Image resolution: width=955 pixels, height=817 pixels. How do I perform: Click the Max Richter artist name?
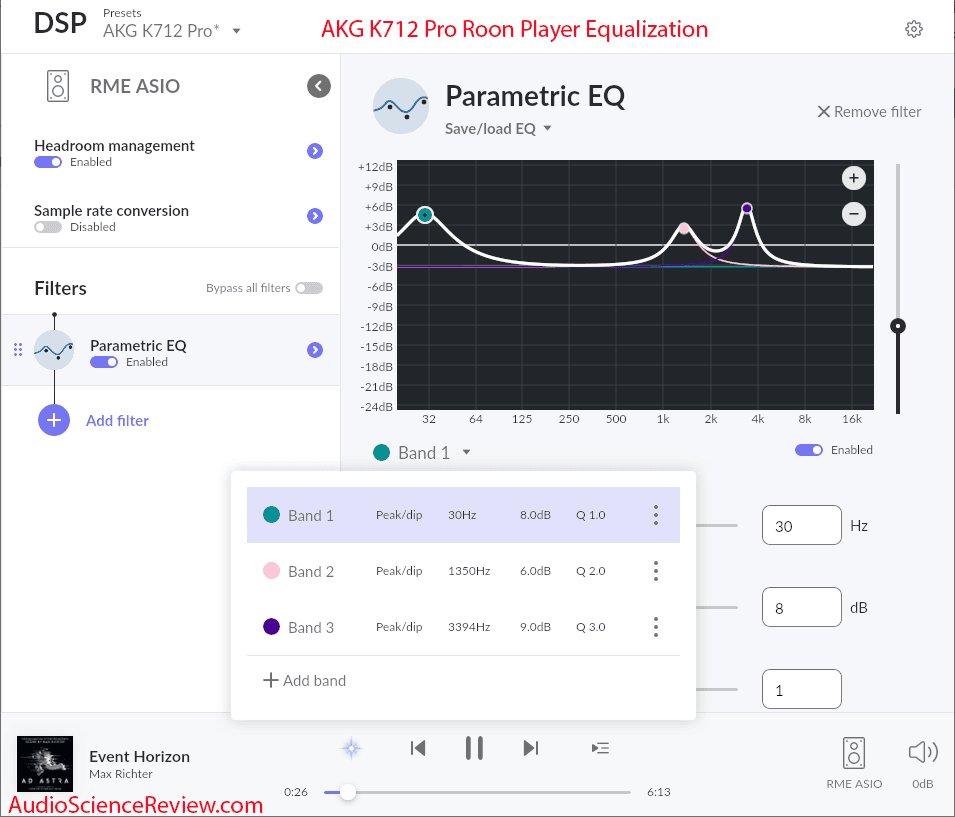[x=121, y=774]
